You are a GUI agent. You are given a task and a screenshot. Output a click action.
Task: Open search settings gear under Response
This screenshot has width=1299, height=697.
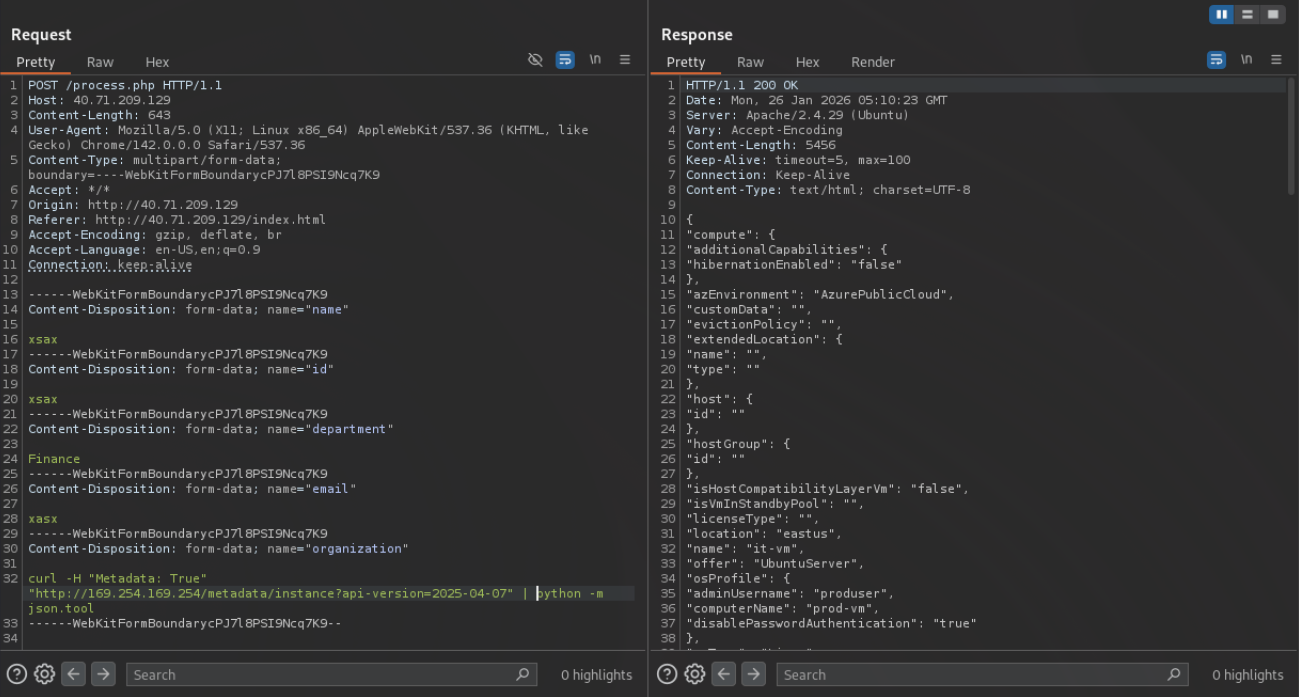[x=694, y=674]
